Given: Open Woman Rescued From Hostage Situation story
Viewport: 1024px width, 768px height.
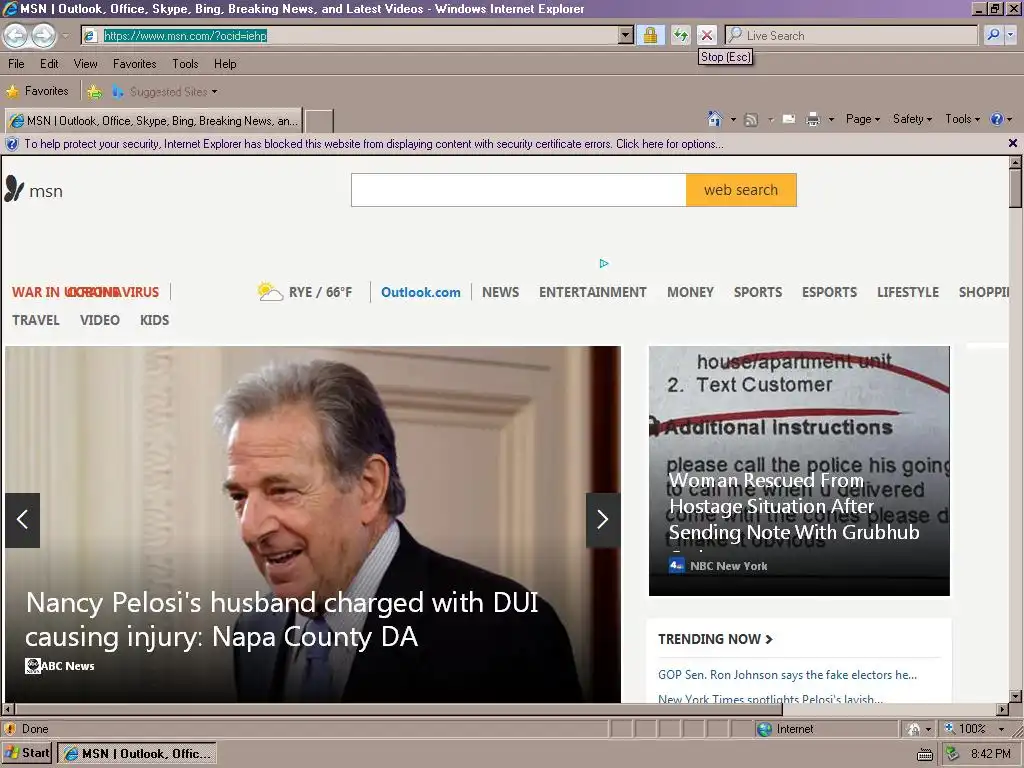Looking at the screenshot, I should point(794,506).
